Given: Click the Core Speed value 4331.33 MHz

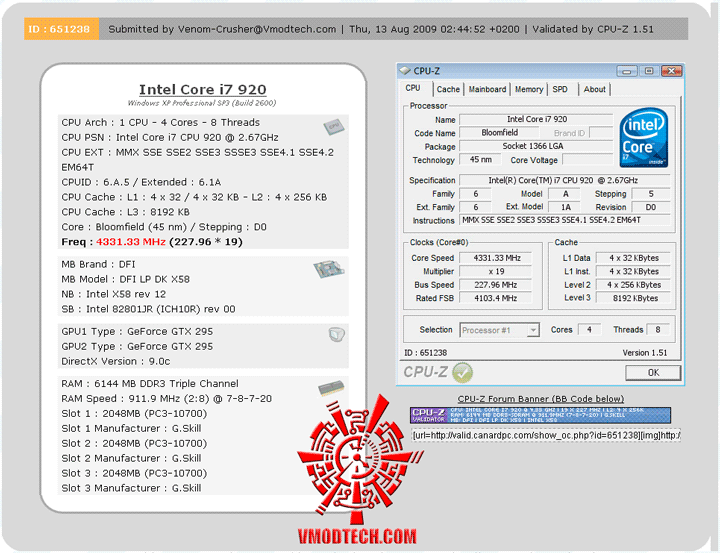Looking at the screenshot, I should point(495,258).
